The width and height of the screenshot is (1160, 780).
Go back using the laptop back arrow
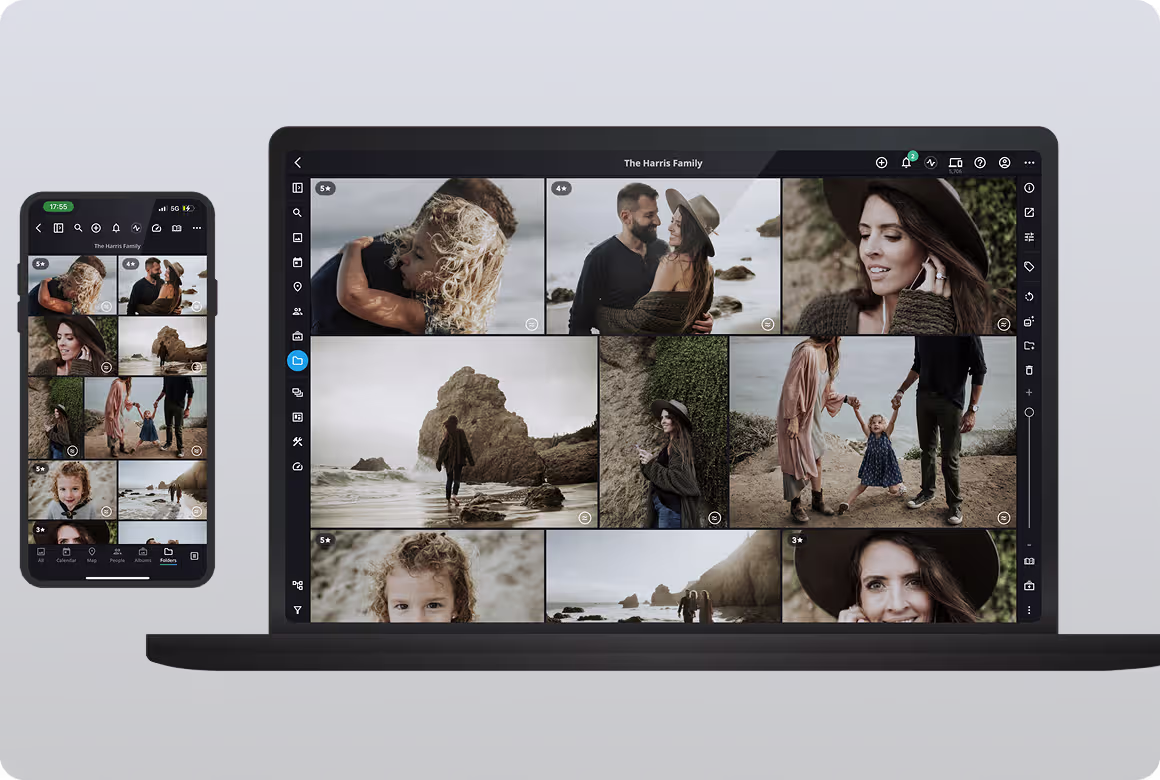[297, 163]
